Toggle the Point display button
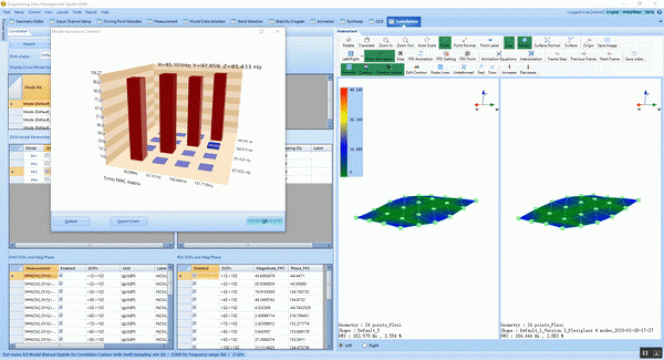The image size is (664, 360). (x=445, y=42)
